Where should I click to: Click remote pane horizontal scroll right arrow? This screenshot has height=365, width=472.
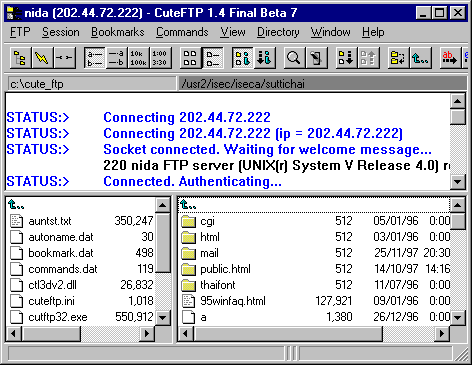442,333
